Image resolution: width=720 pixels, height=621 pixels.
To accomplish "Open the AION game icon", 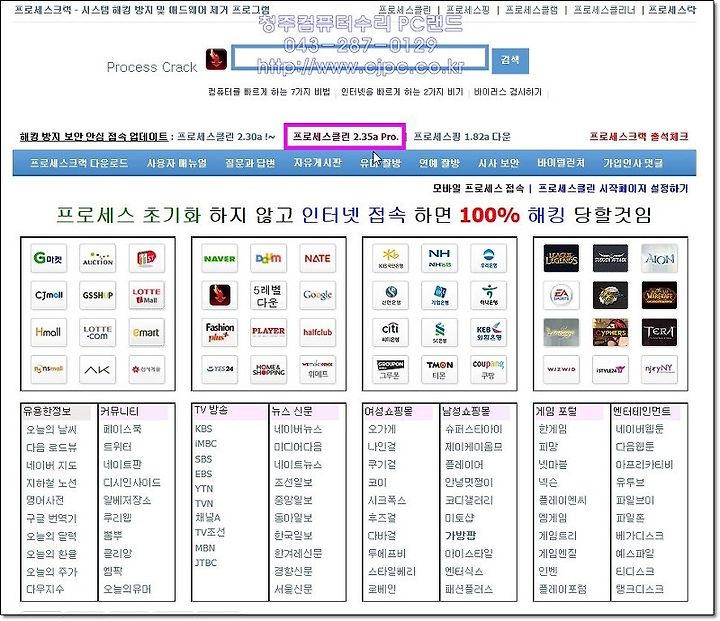I will (659, 258).
